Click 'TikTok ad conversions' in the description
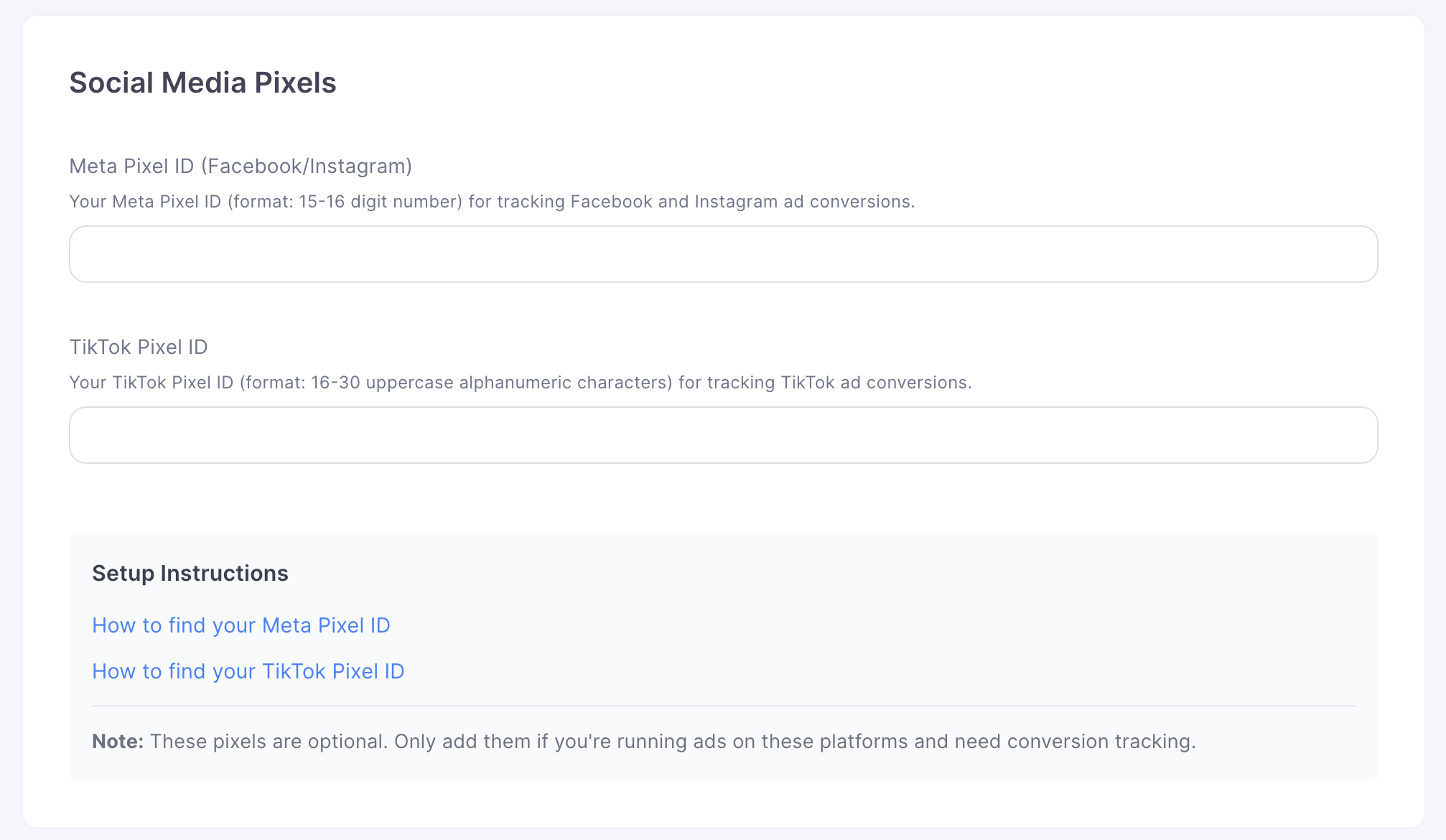This screenshot has width=1446, height=840. (x=874, y=383)
